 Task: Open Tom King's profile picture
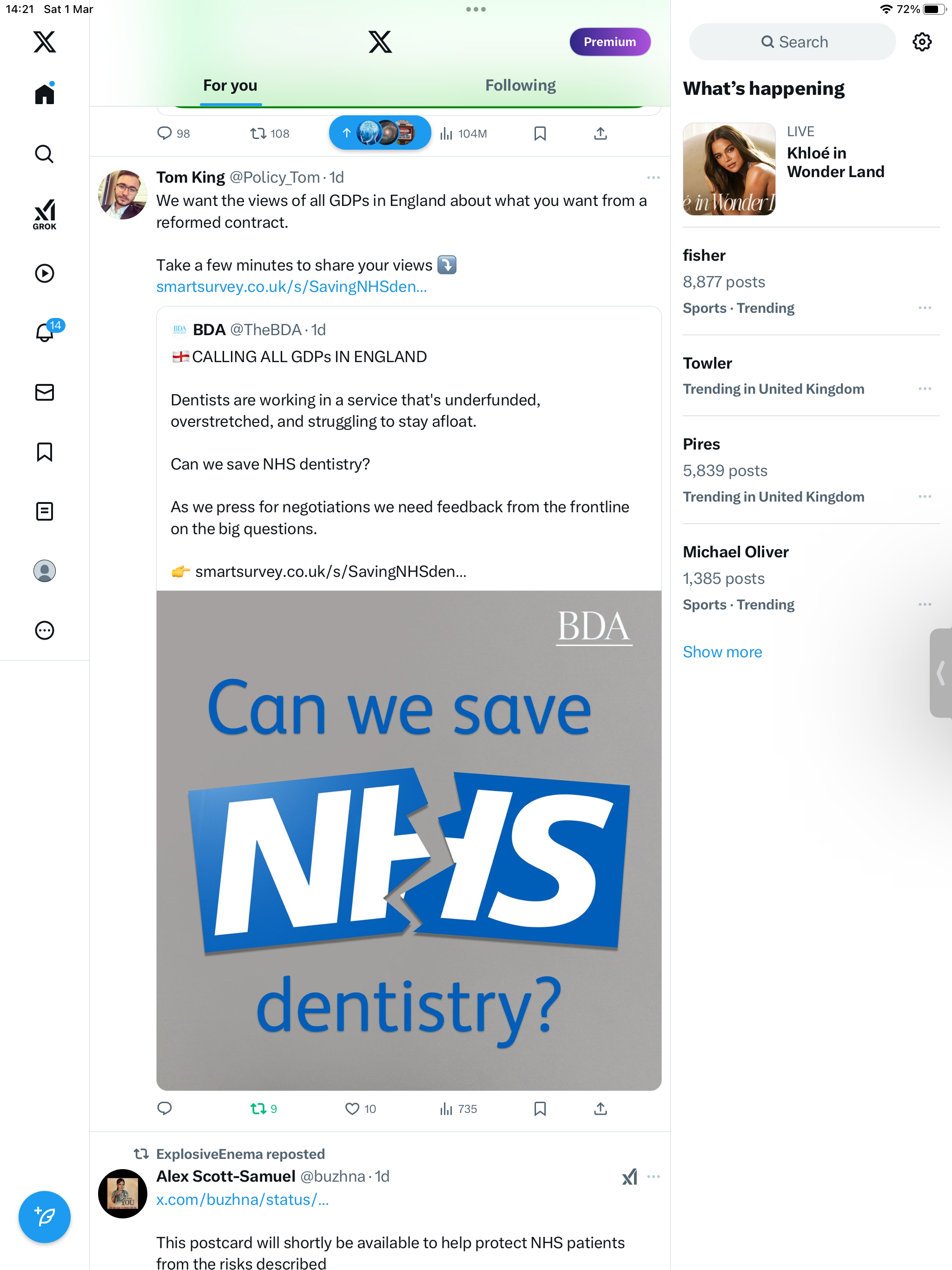coord(122,194)
